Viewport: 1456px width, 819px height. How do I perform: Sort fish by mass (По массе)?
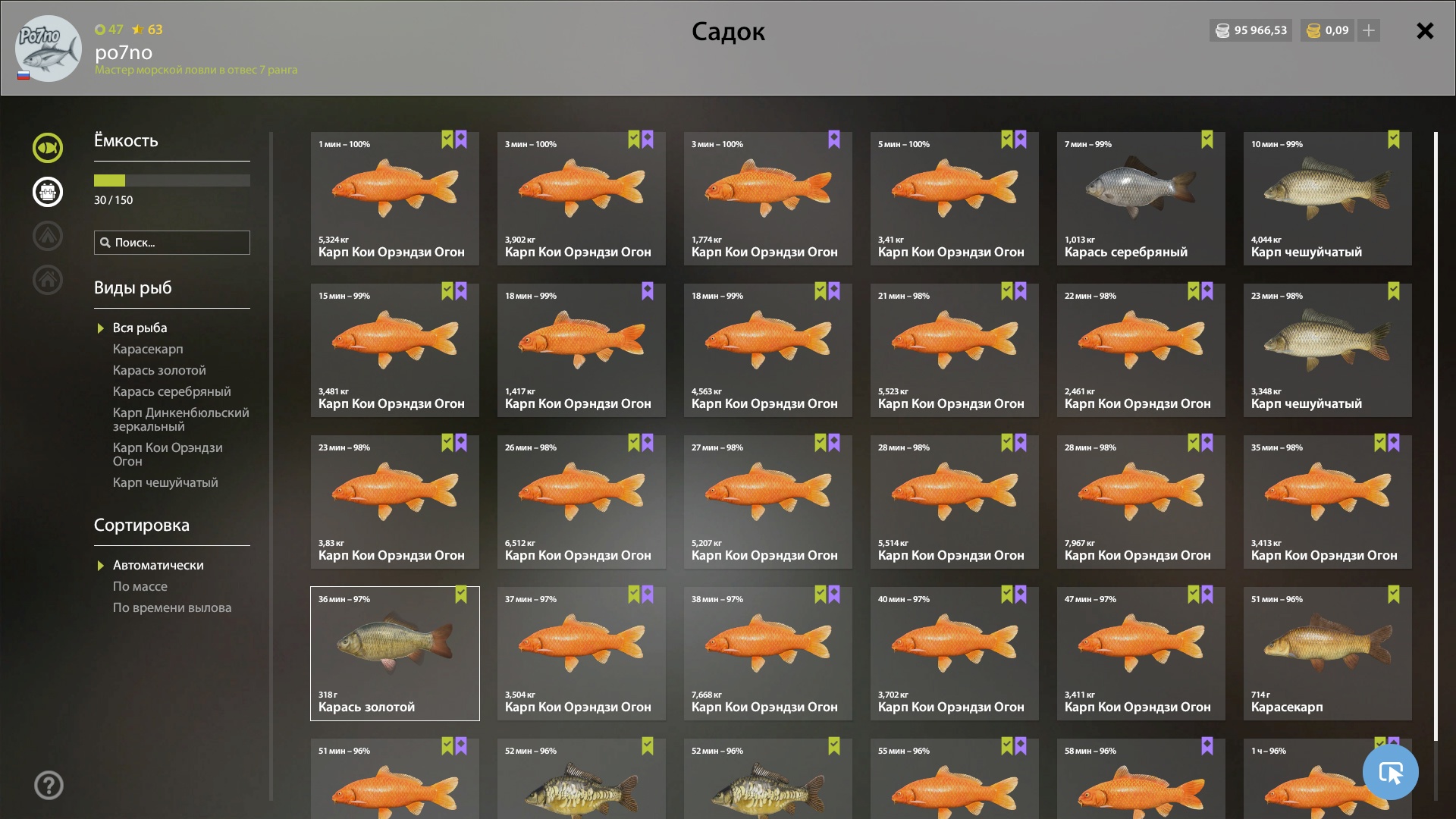click(x=140, y=586)
